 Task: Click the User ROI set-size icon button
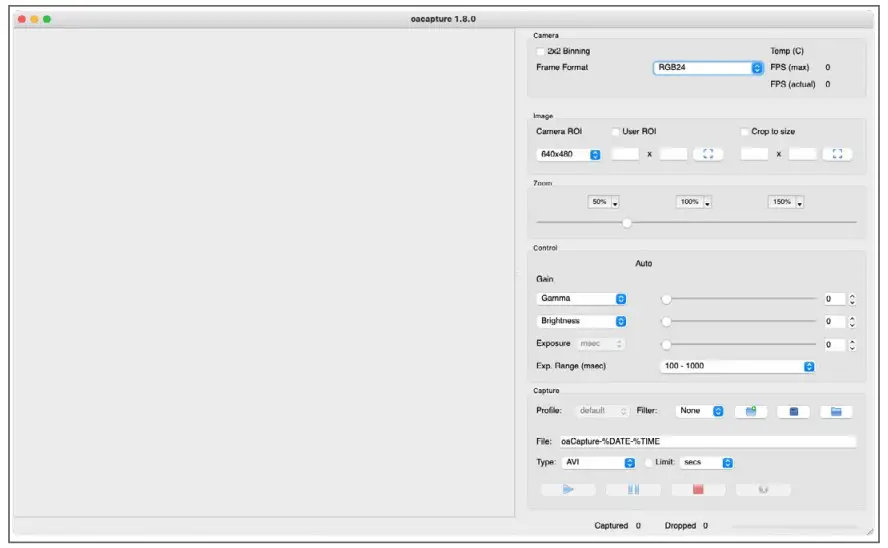pyautogui.click(x=708, y=154)
